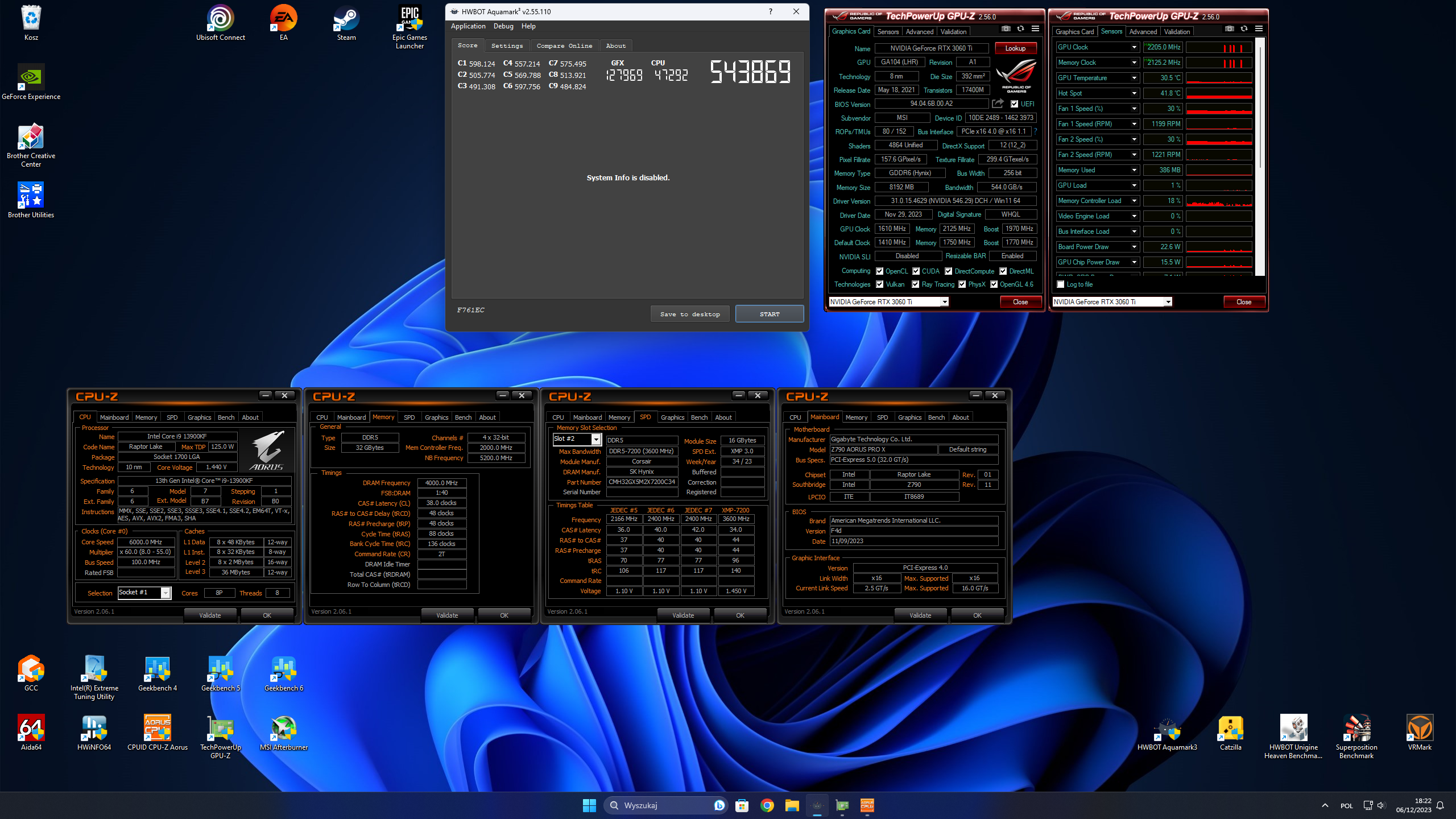
Task: Toggle the DirectML checkbox
Action: 1003,271
